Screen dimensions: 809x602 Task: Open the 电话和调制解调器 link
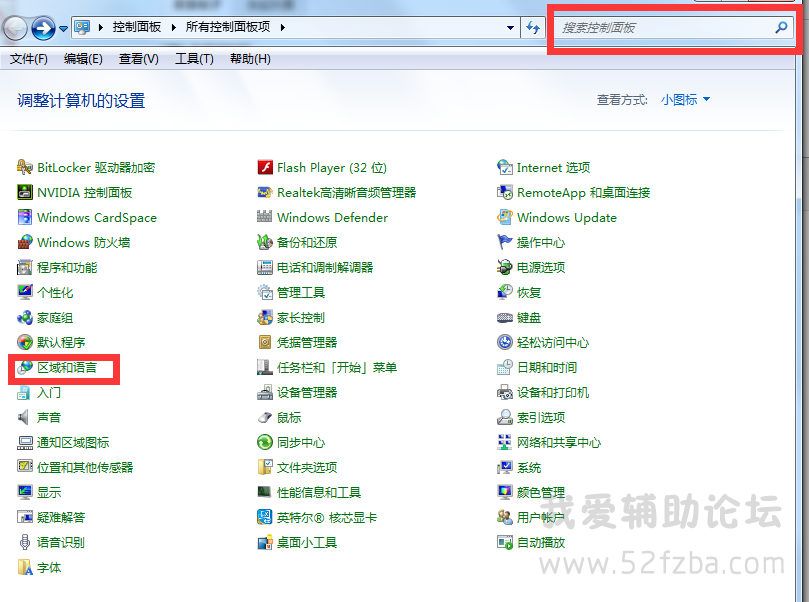click(325, 267)
